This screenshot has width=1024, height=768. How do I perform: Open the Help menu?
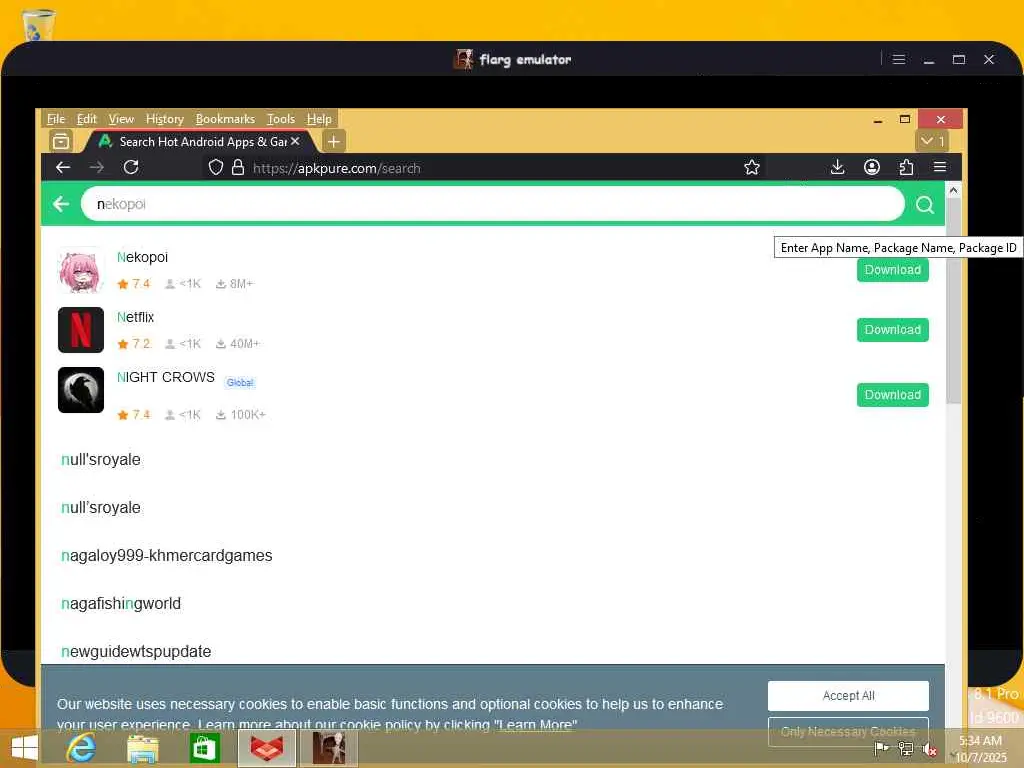pos(319,119)
